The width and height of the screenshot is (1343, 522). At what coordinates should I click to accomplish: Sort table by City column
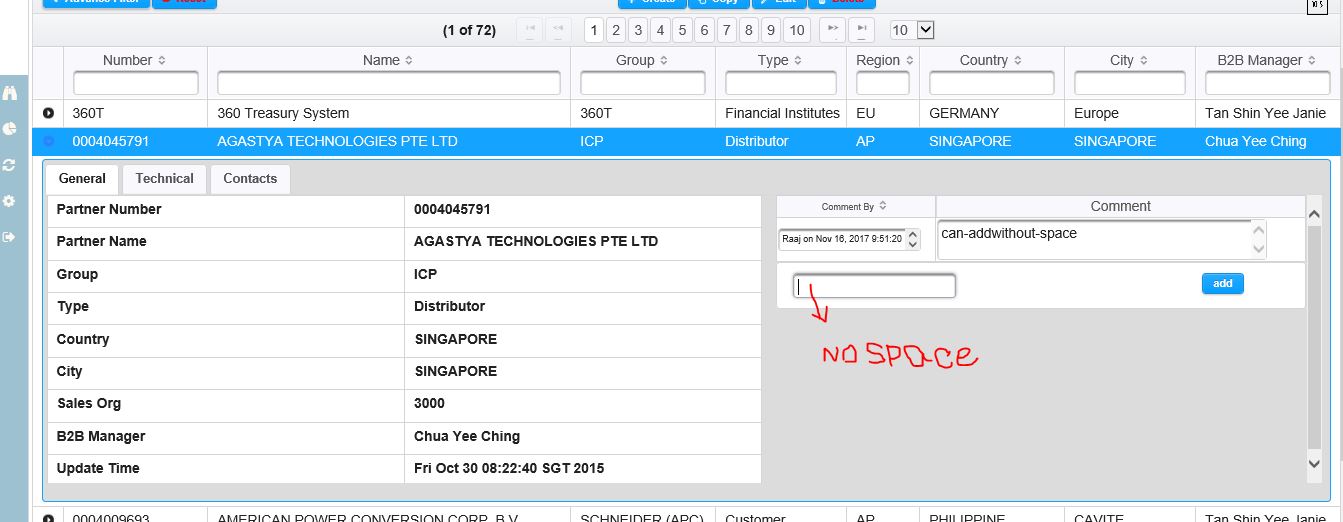point(1143,61)
